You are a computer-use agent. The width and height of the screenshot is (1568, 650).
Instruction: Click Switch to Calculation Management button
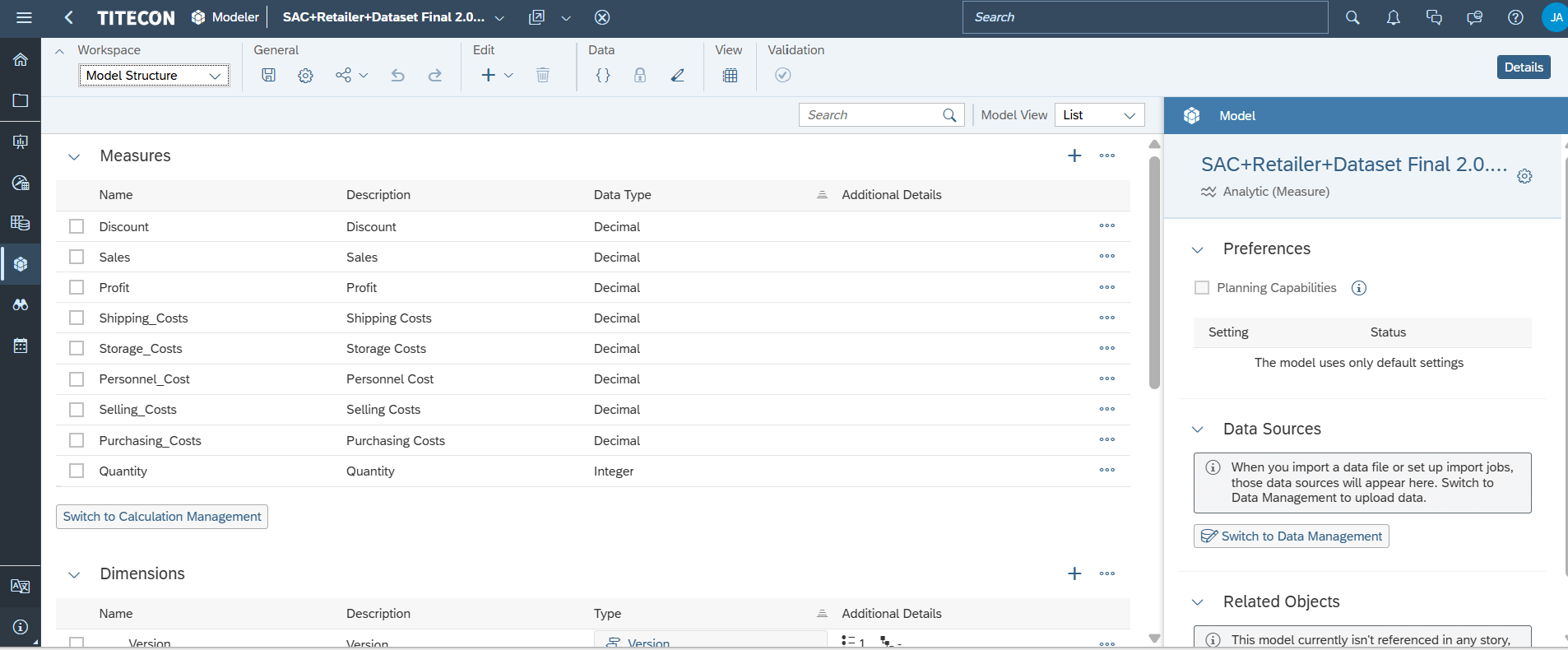(162, 517)
